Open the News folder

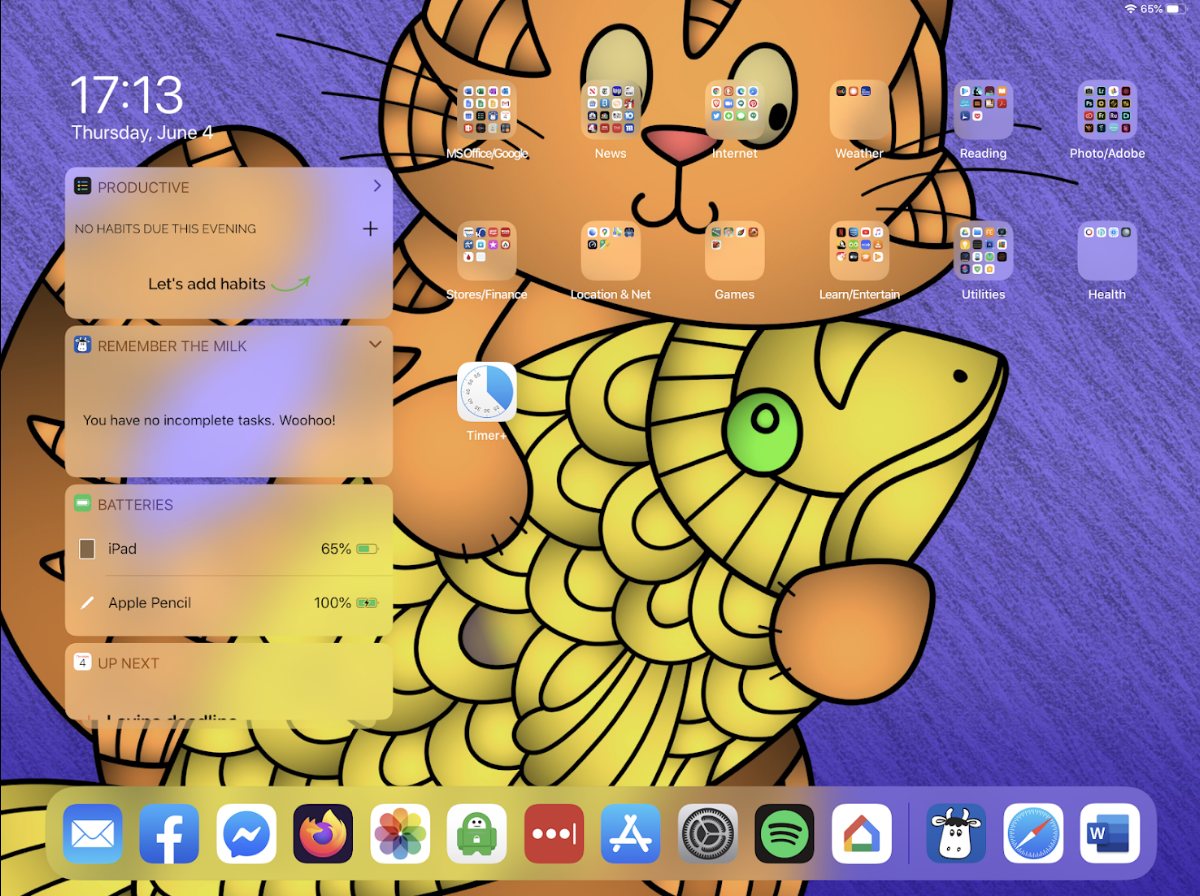coord(611,110)
